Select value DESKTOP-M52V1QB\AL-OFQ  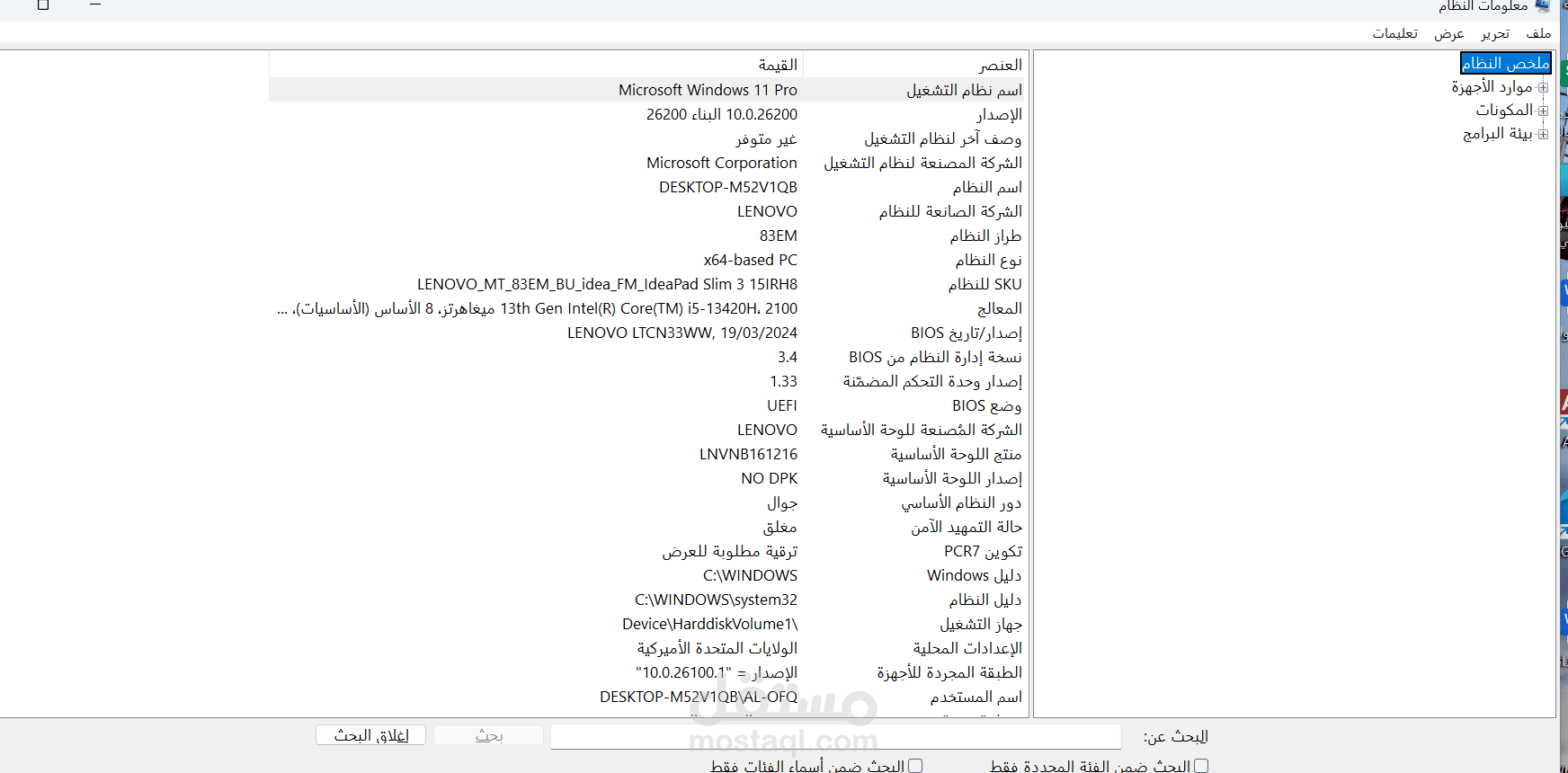pos(698,697)
